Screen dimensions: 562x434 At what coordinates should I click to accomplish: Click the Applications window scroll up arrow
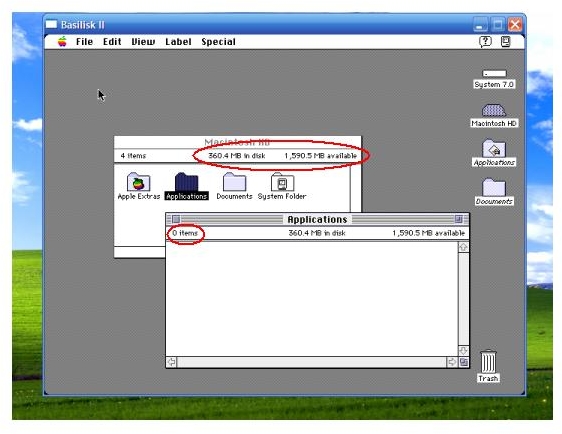point(463,247)
